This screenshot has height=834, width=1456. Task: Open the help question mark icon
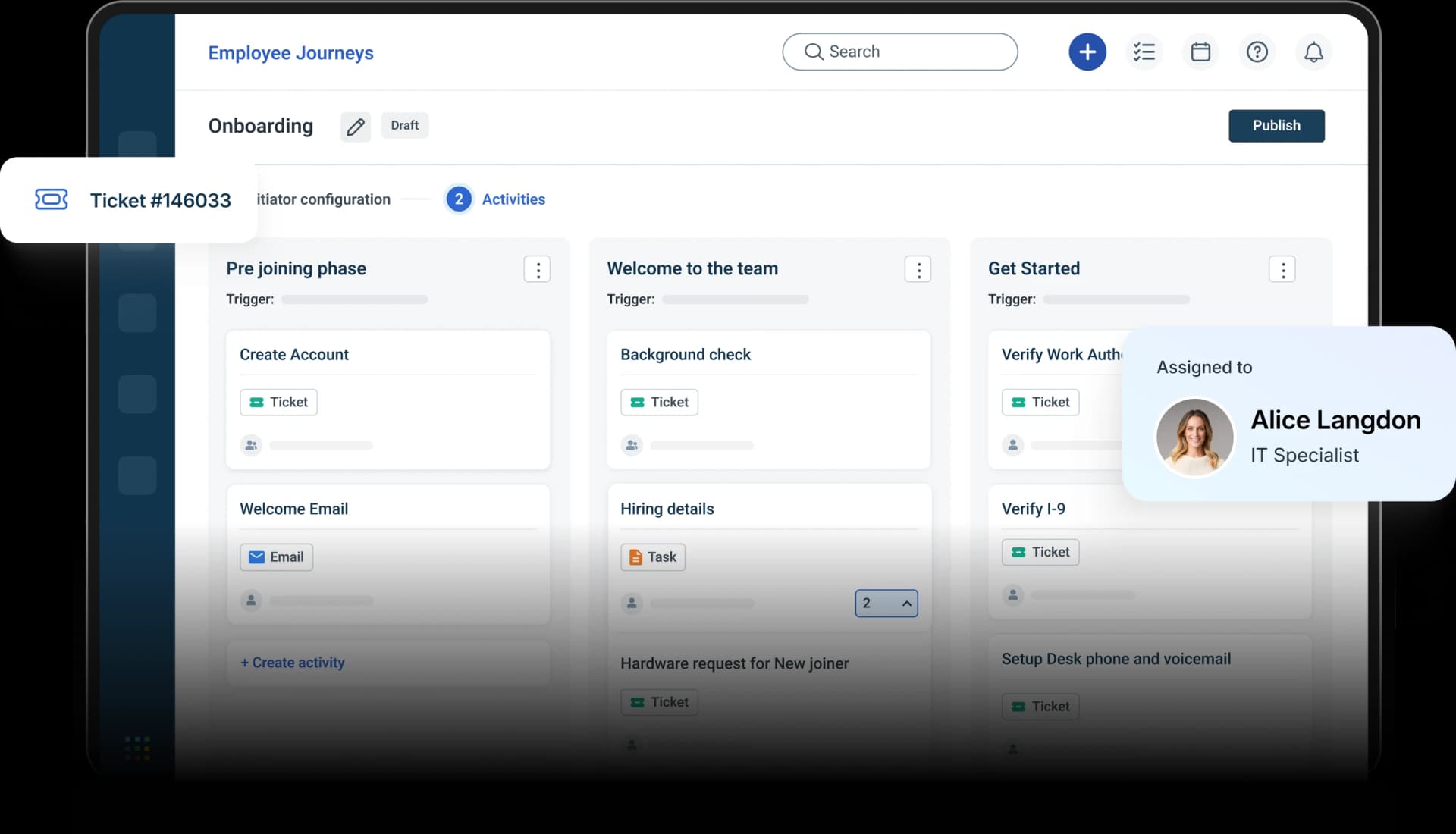1257,52
